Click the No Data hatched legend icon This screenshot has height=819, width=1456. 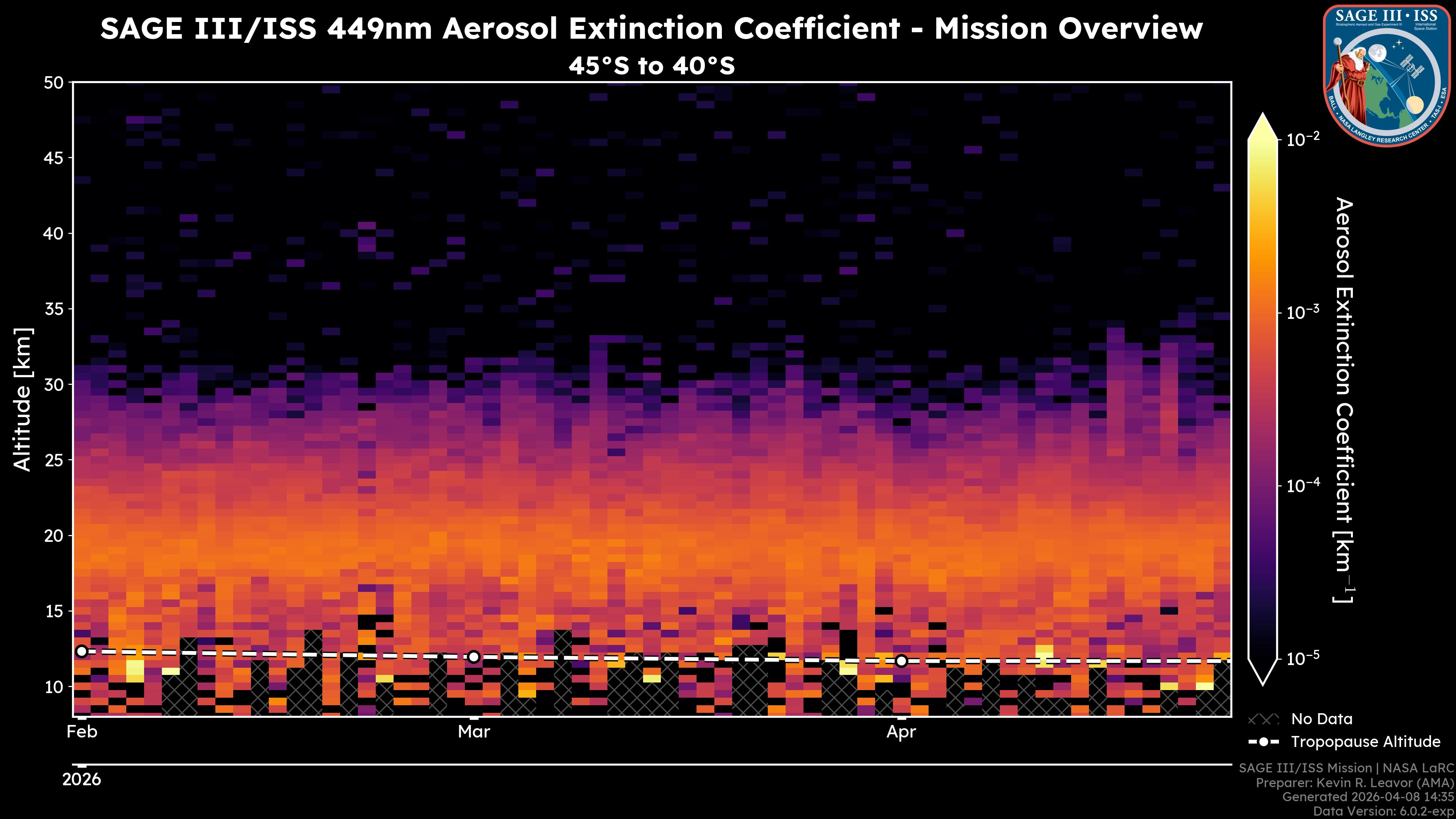point(1263,720)
